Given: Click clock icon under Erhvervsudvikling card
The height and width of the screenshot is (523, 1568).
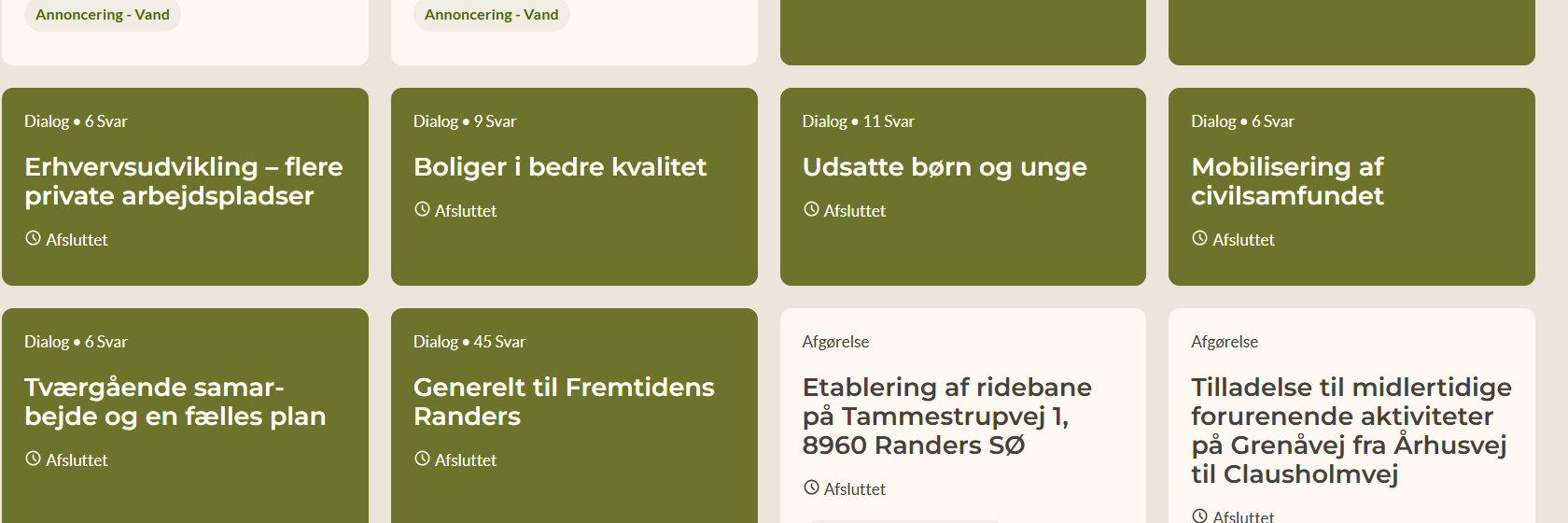Looking at the screenshot, I should pyautogui.click(x=33, y=238).
